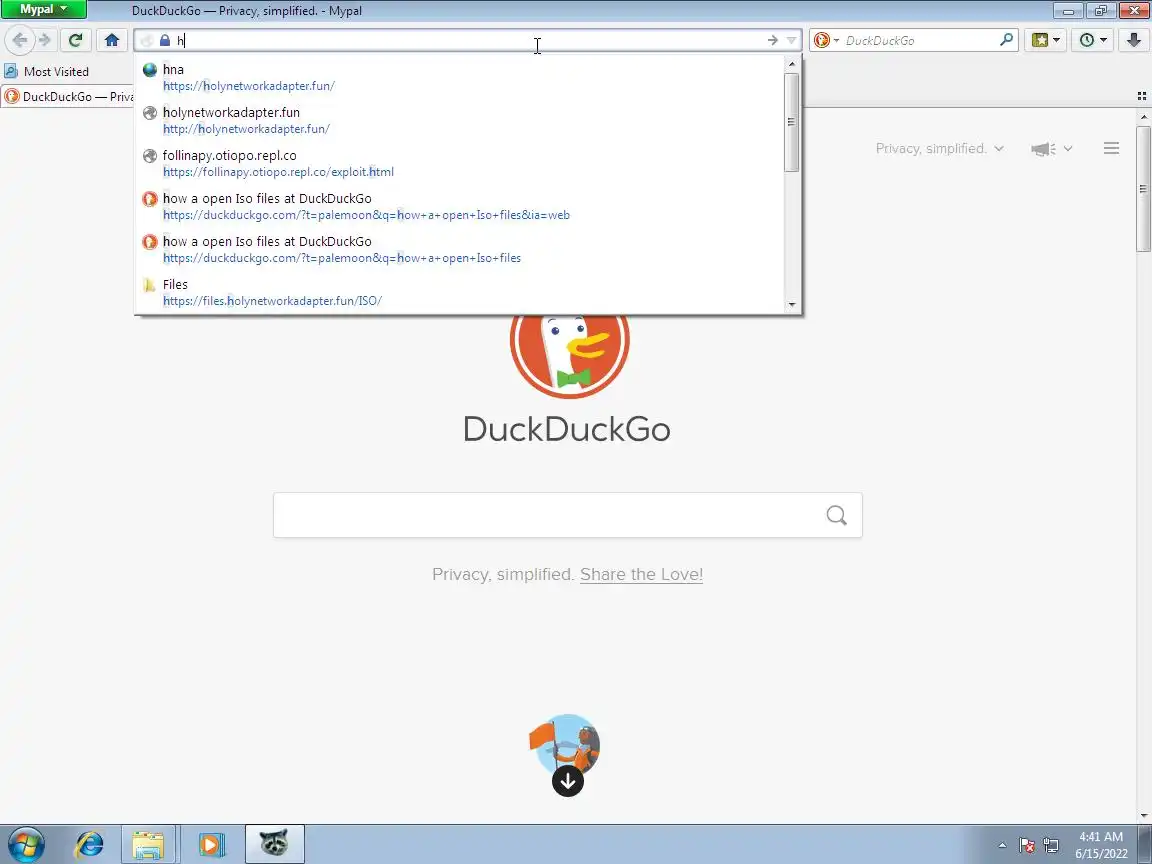The image size is (1152, 864).
Task: Click the down arrow circle to scroll page
Action: [568, 780]
